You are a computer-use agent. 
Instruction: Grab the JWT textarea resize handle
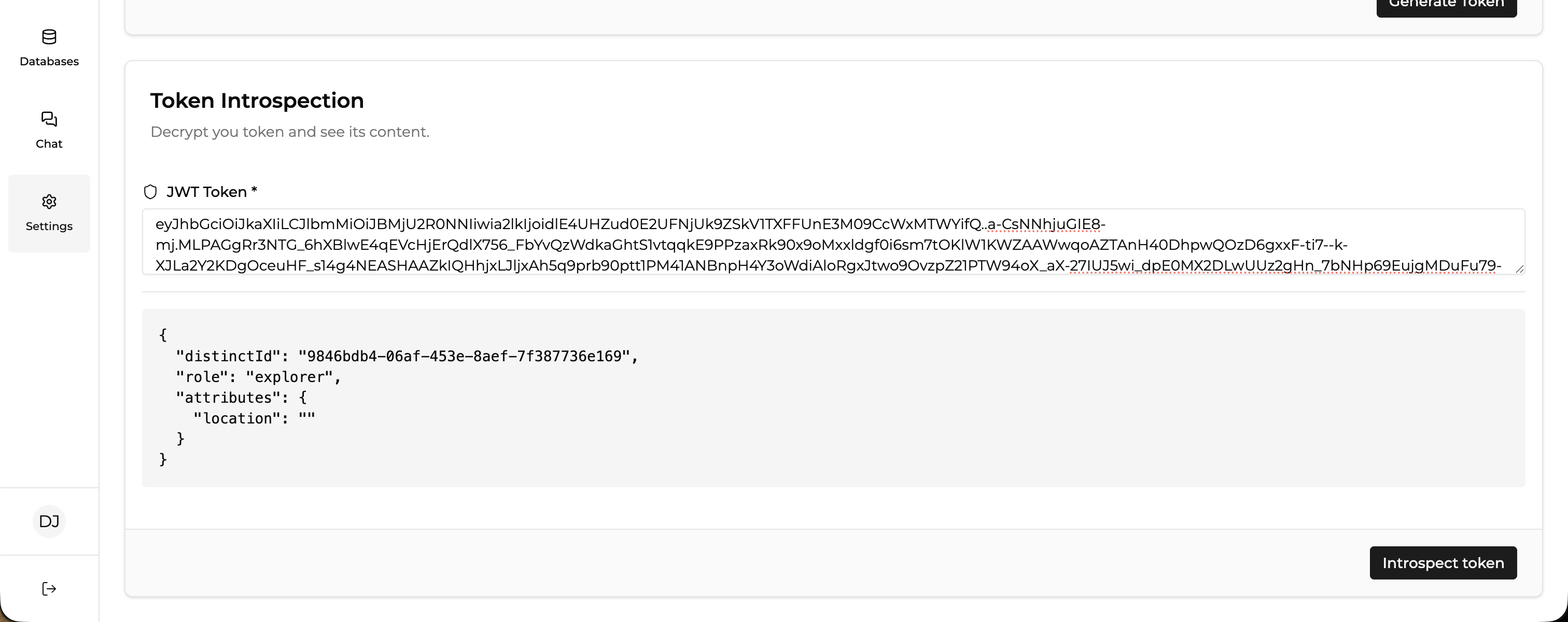coord(1519,269)
